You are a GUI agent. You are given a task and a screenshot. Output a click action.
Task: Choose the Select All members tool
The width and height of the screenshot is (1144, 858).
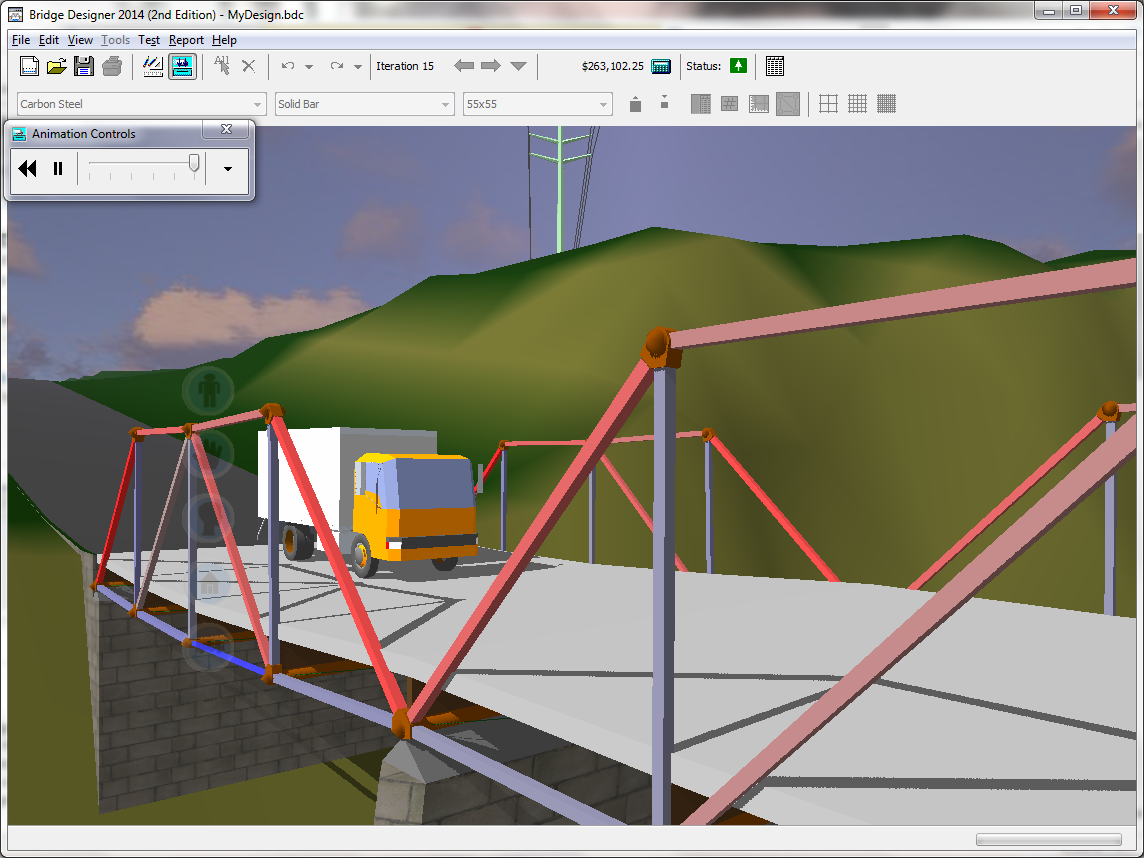[x=222, y=66]
